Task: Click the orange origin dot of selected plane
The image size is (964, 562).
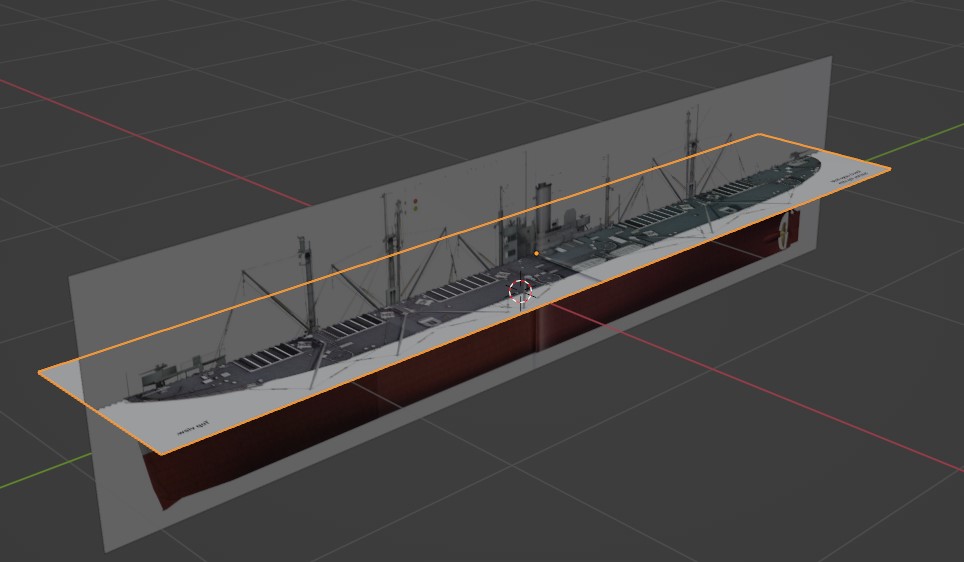Action: click(x=537, y=253)
